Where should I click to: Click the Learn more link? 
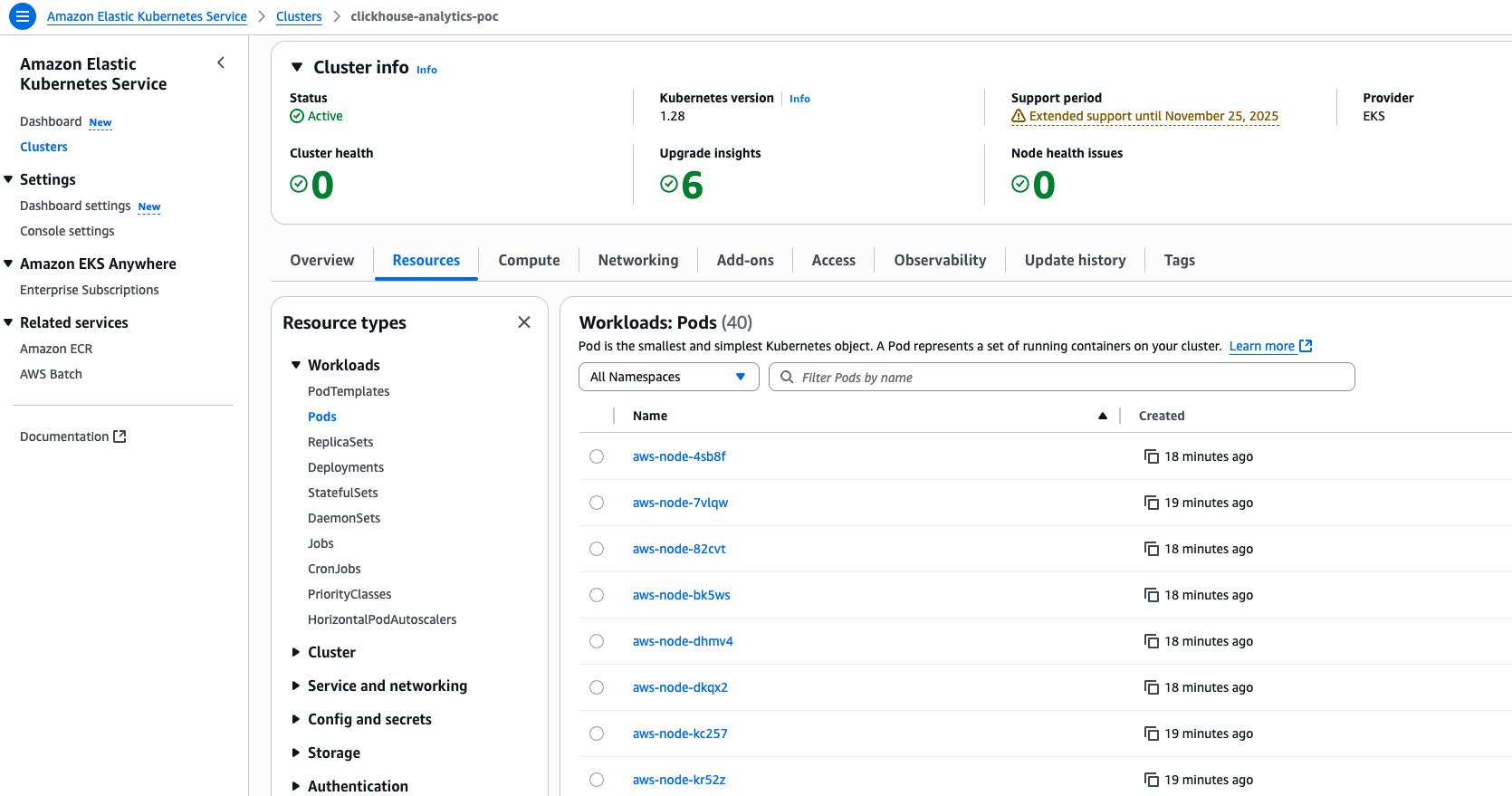(x=1262, y=346)
